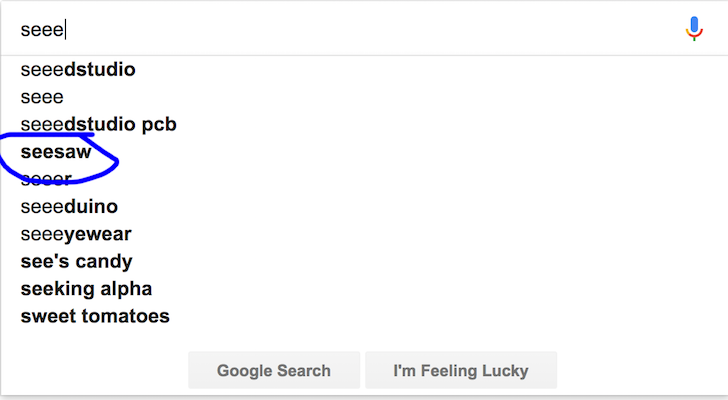The image size is (728, 400).
Task: Click the Google Search button
Action: click(x=274, y=370)
